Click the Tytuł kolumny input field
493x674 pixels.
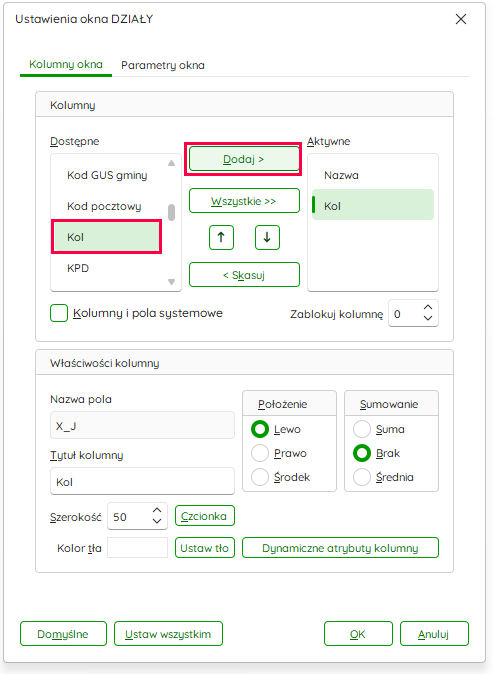click(142, 482)
